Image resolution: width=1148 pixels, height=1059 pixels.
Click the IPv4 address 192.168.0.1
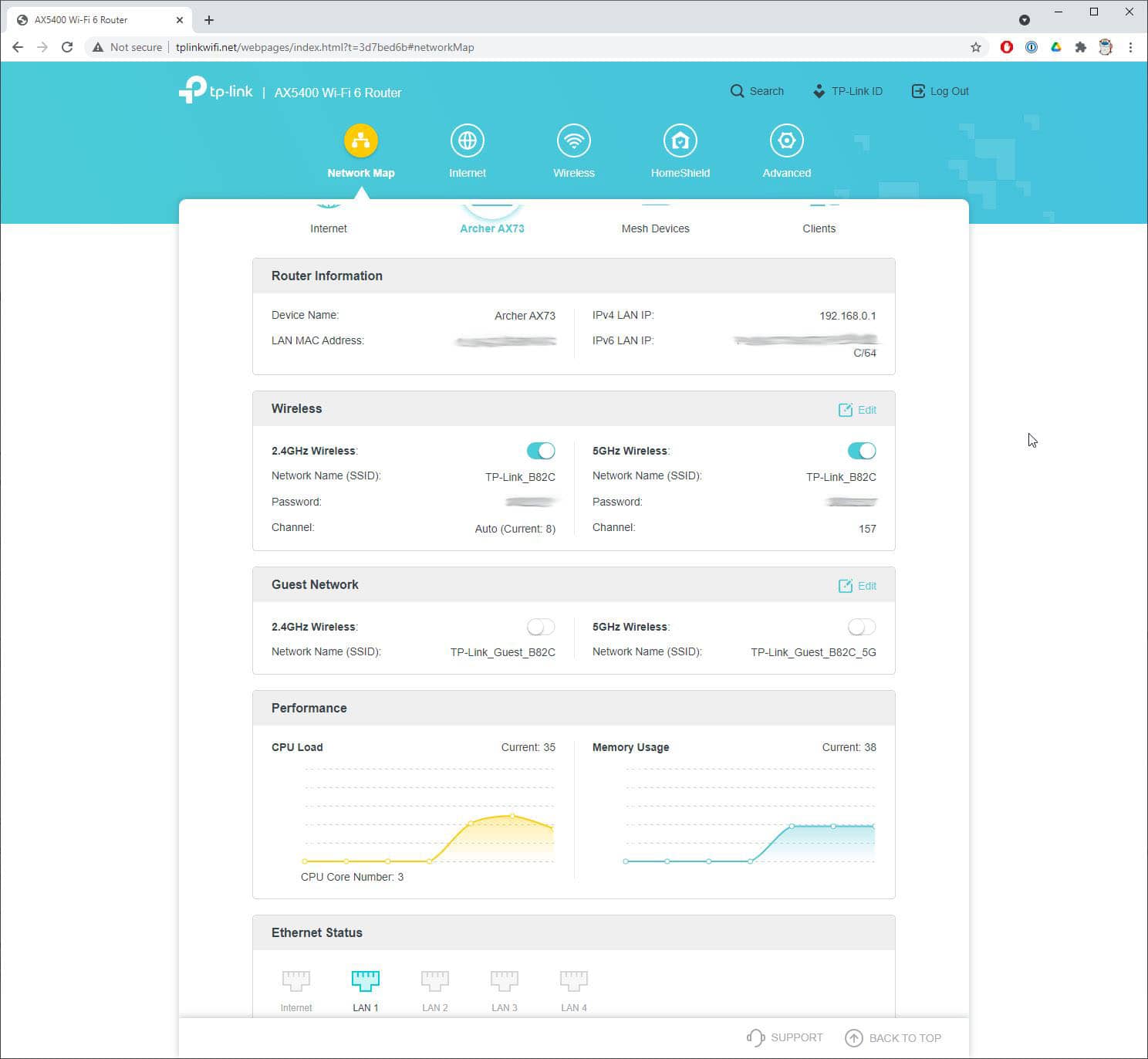[848, 316]
